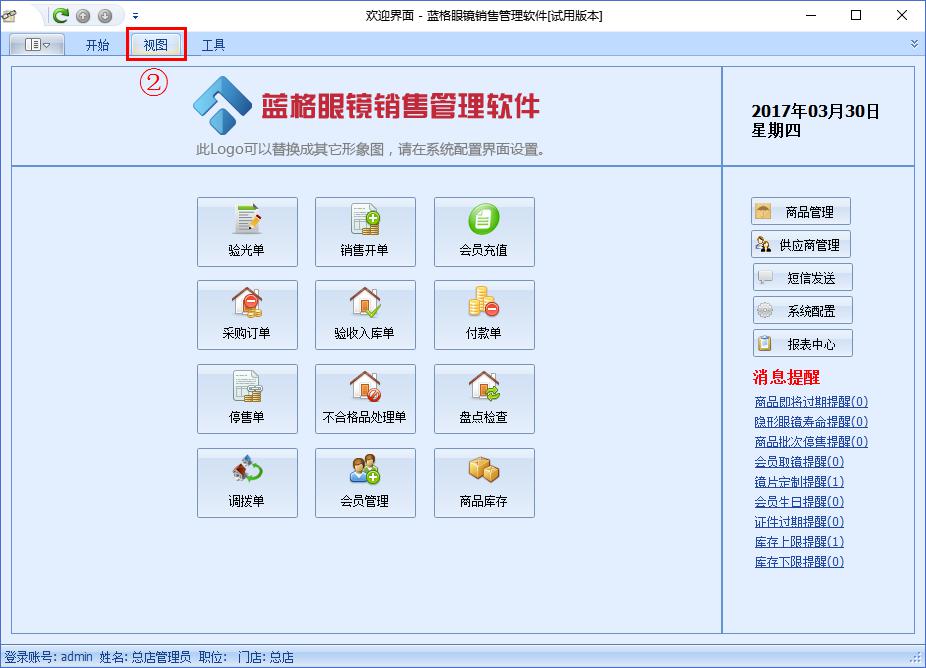926x668 pixels.
Task: Open the 验光单 (optometry form) icon
Action: [x=247, y=231]
